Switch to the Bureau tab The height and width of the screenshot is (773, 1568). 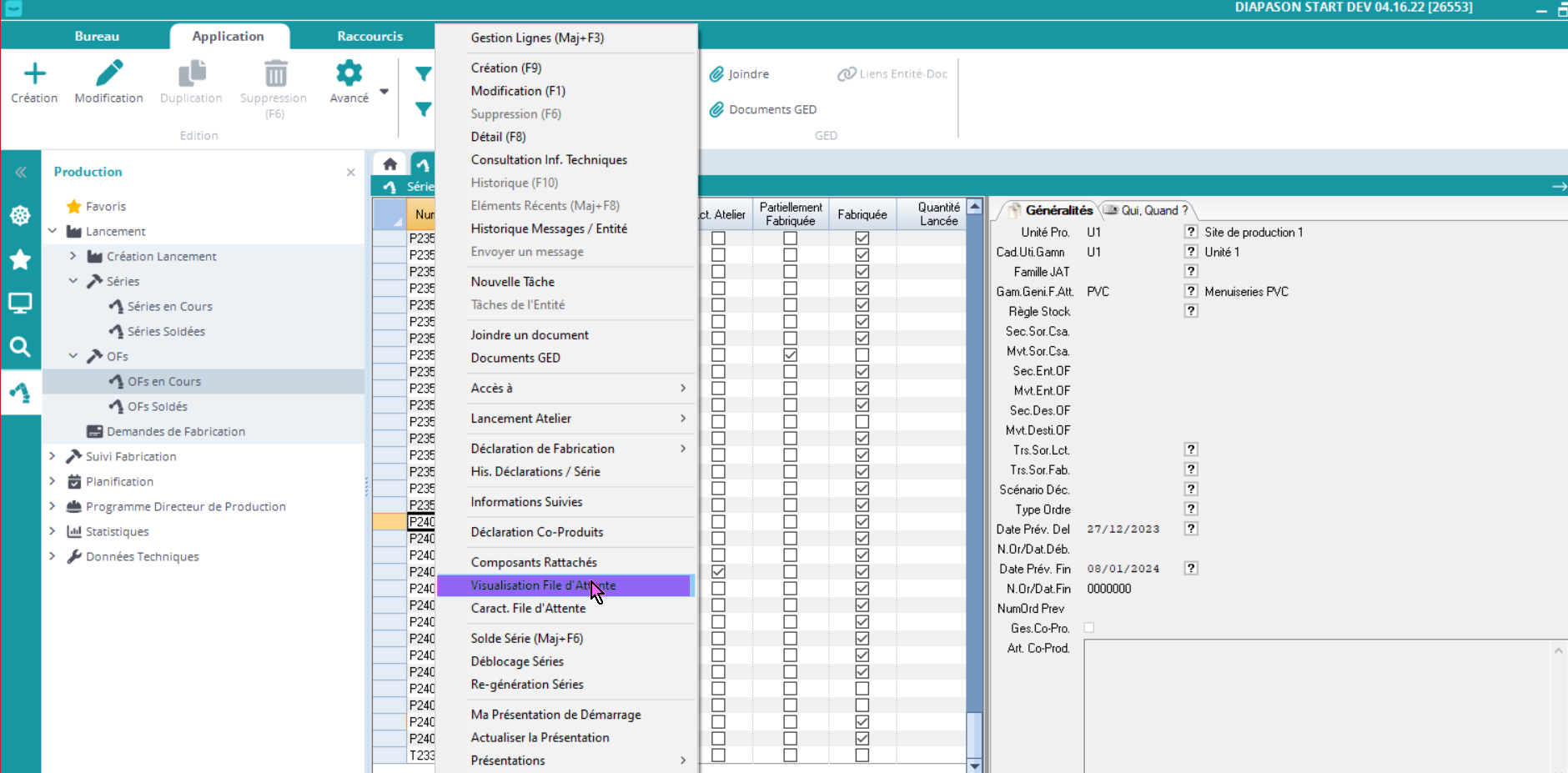coord(97,37)
